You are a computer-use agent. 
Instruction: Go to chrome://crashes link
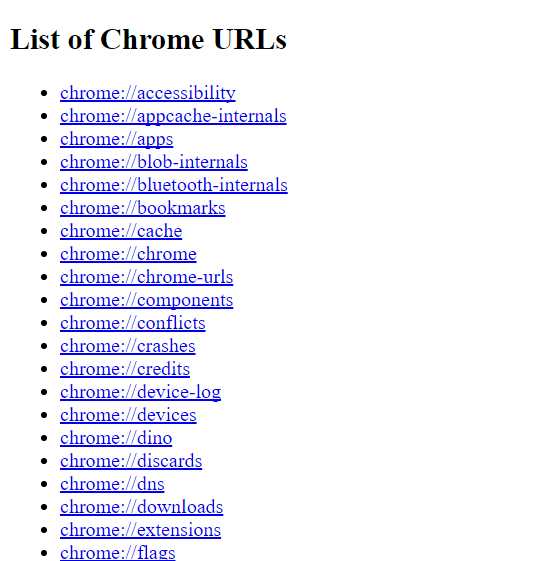click(x=128, y=346)
